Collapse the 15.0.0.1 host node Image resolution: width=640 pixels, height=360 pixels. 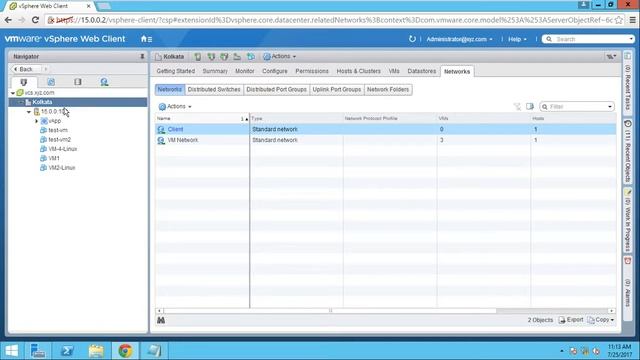click(29, 112)
